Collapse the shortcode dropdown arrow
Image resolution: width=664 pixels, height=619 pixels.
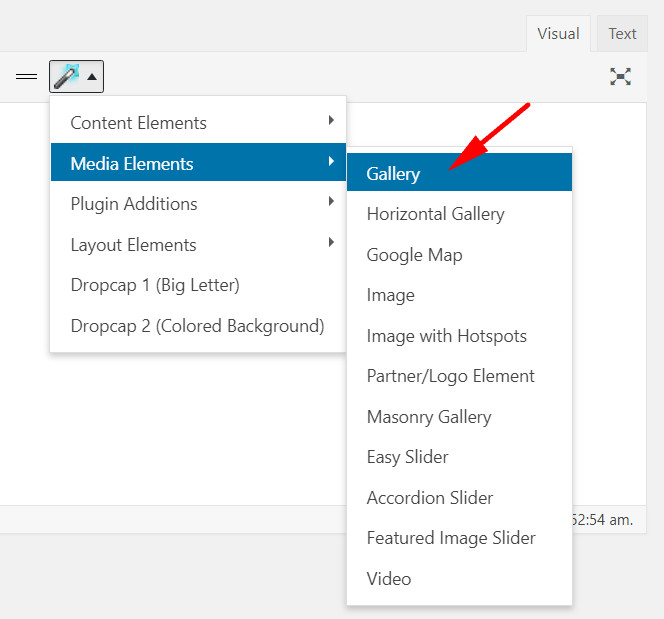(92, 77)
